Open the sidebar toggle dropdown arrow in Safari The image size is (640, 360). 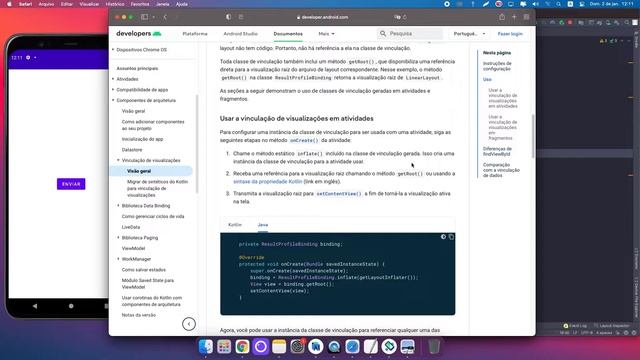(x=153, y=17)
